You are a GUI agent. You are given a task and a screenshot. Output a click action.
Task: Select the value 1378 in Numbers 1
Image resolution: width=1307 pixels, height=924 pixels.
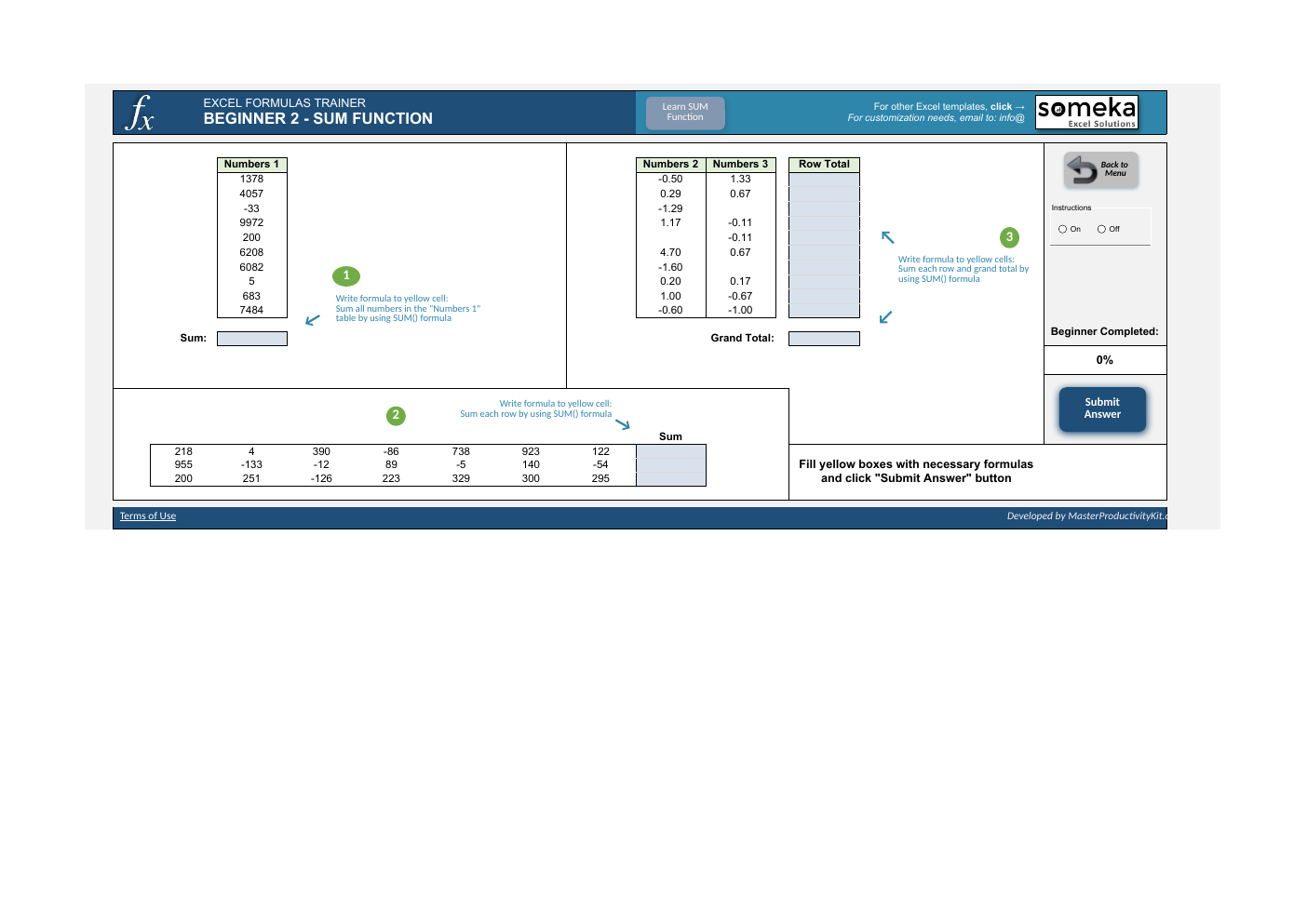(252, 180)
